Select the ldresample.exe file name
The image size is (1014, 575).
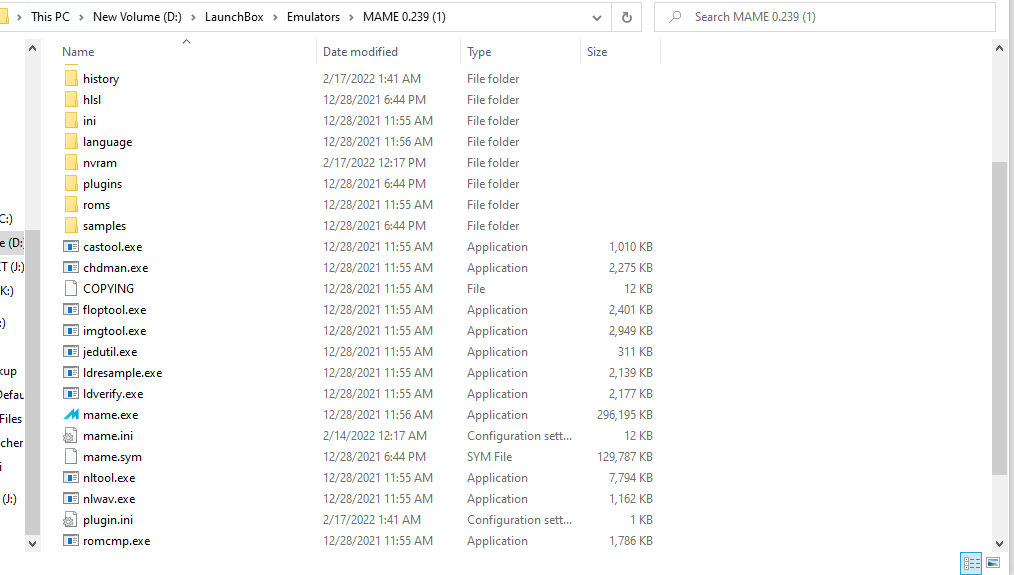[123, 373]
